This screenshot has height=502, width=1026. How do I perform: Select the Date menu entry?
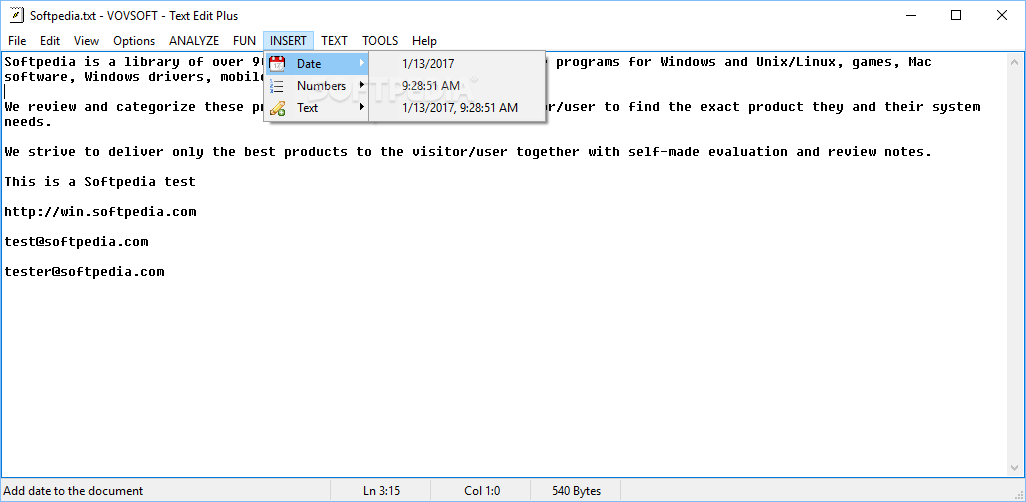317,63
